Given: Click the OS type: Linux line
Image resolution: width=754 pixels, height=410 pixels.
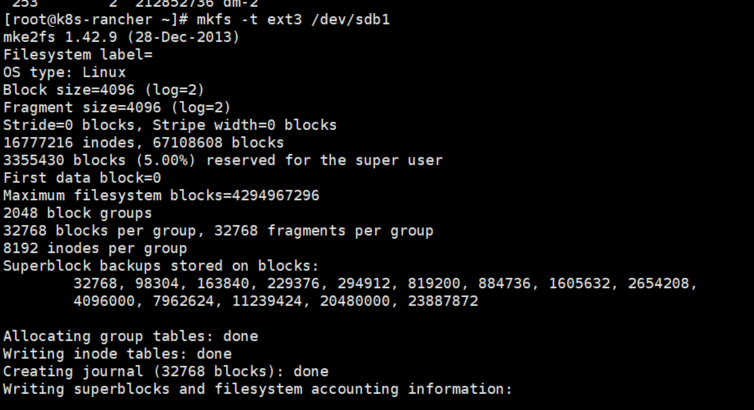Looking at the screenshot, I should (64, 73).
